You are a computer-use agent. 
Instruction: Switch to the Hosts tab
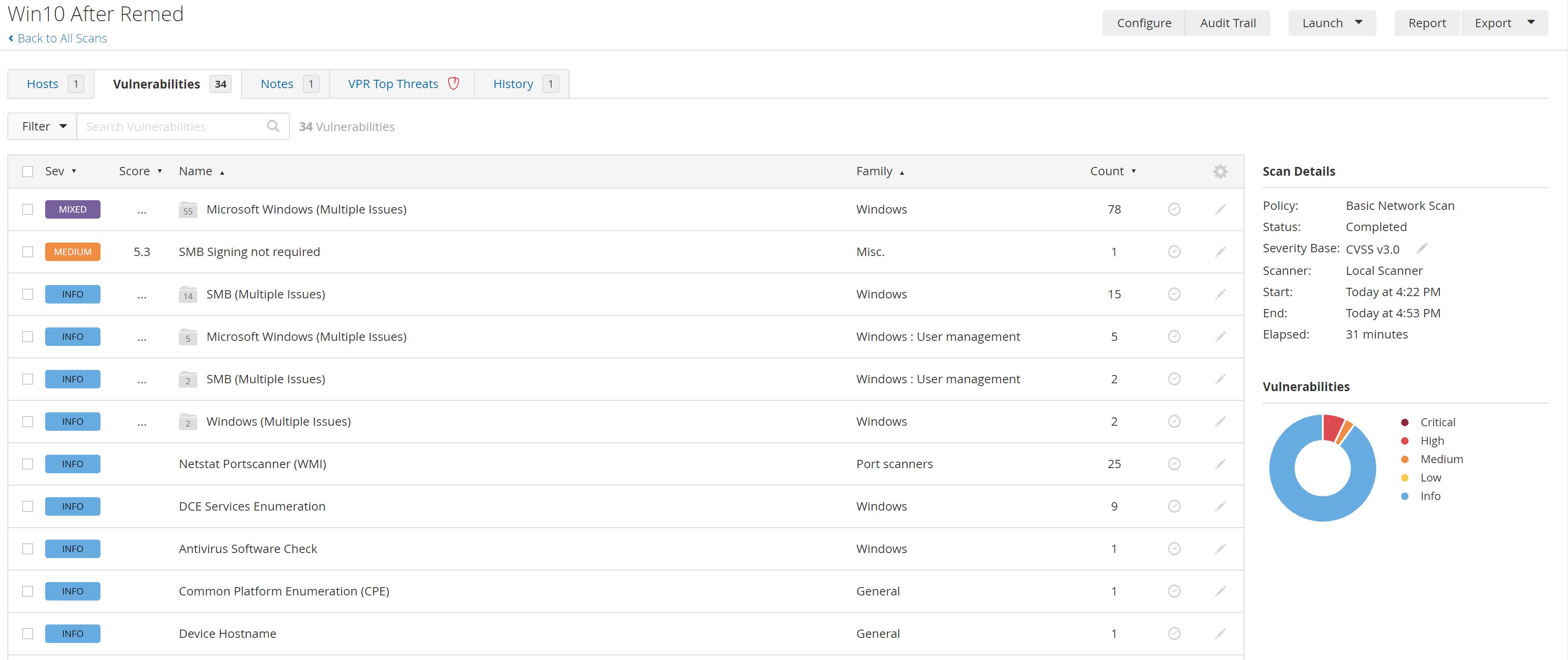[42, 84]
